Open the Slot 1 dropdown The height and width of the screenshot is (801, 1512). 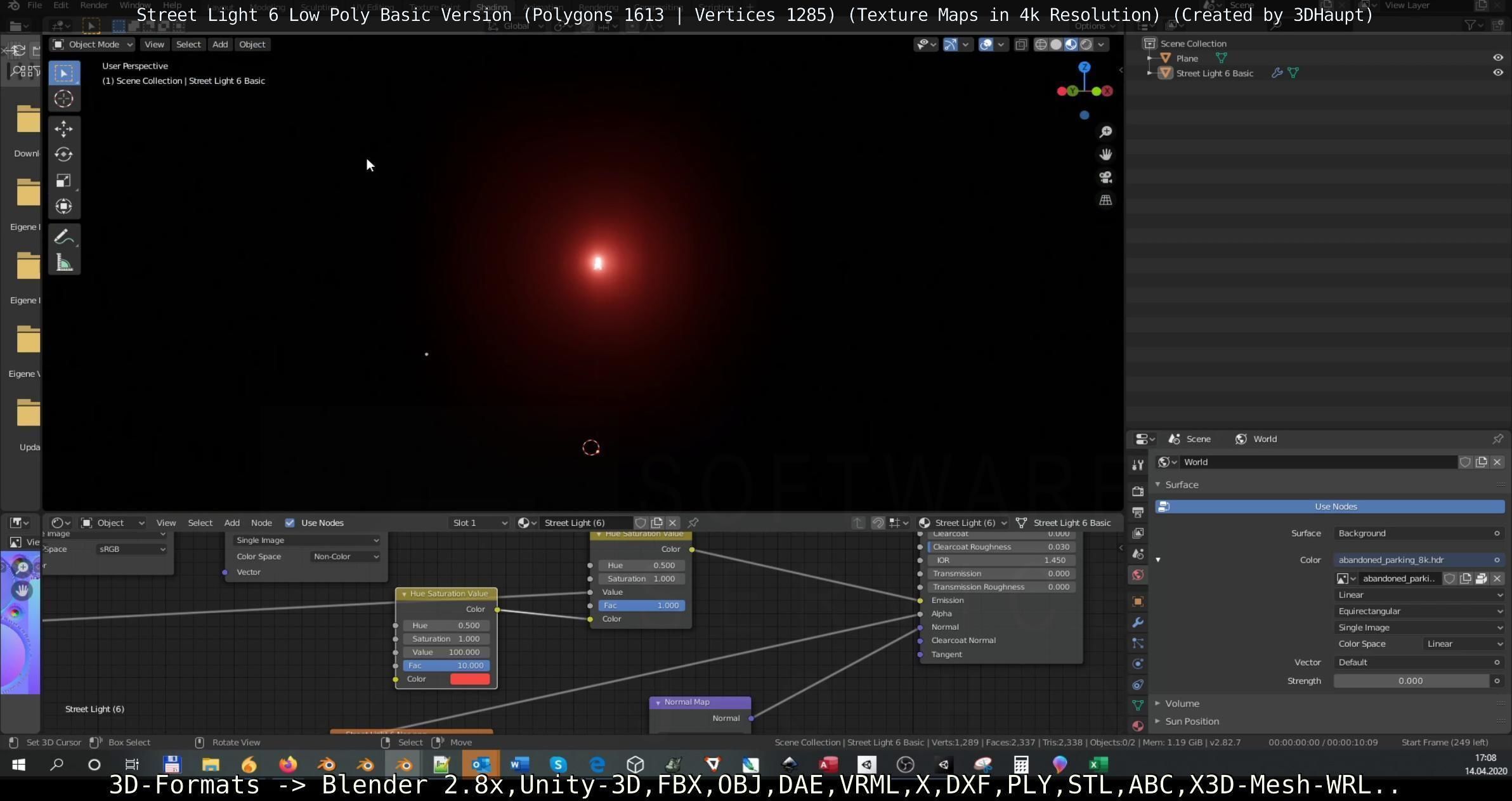[x=479, y=523]
